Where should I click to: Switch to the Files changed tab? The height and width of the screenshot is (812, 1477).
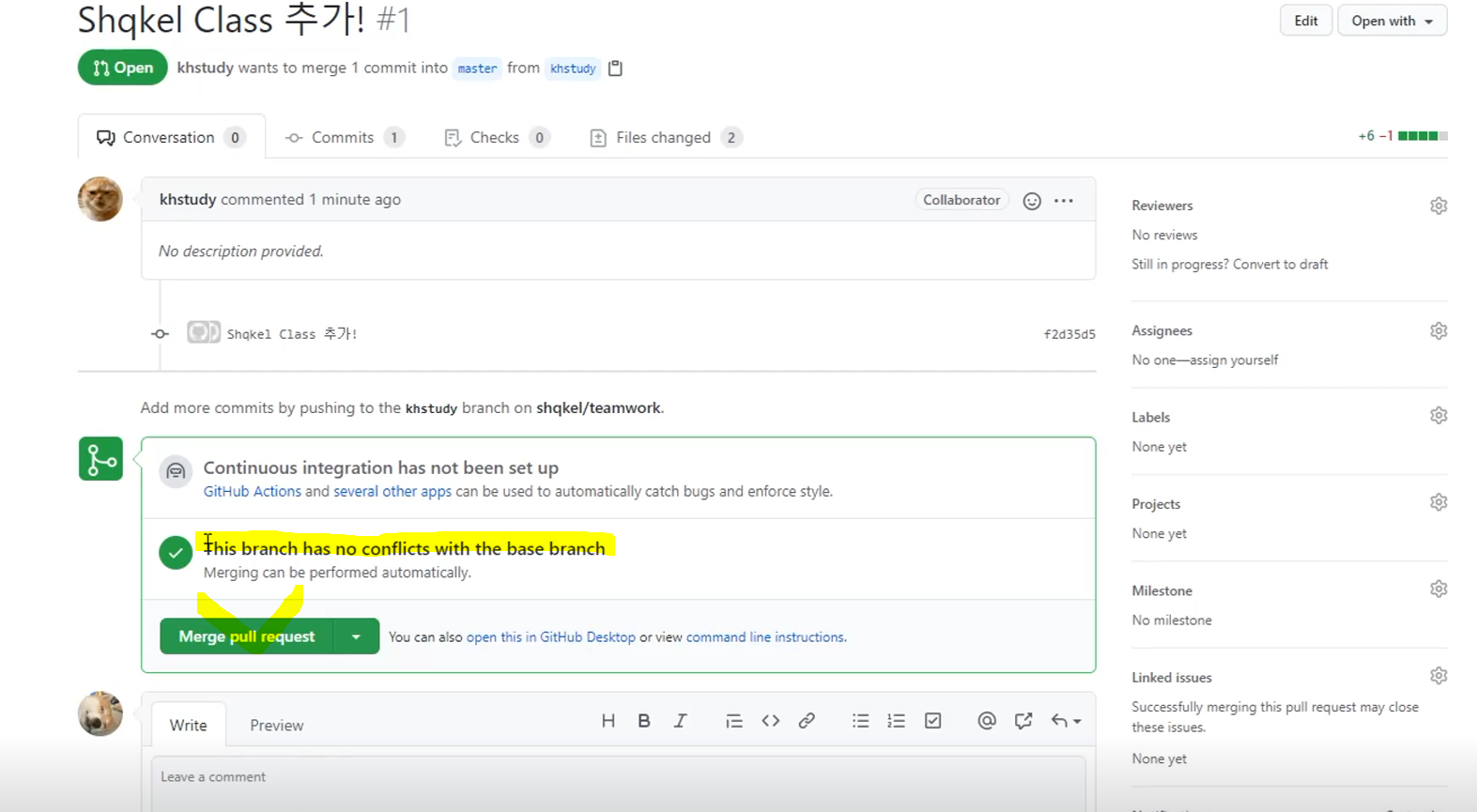[666, 137]
